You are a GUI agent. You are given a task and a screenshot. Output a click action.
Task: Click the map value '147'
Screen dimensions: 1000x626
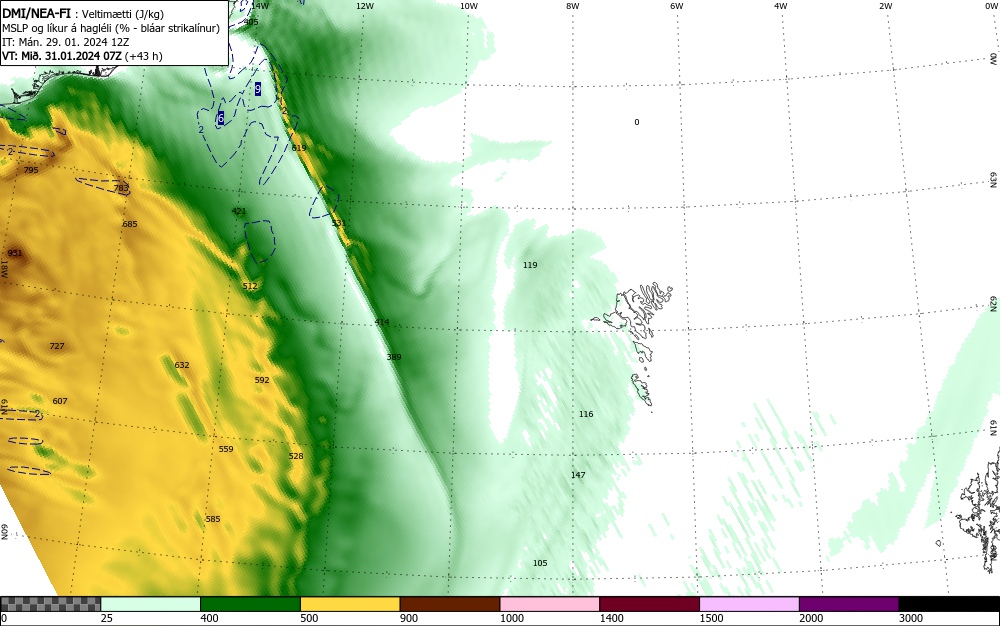[x=578, y=475]
